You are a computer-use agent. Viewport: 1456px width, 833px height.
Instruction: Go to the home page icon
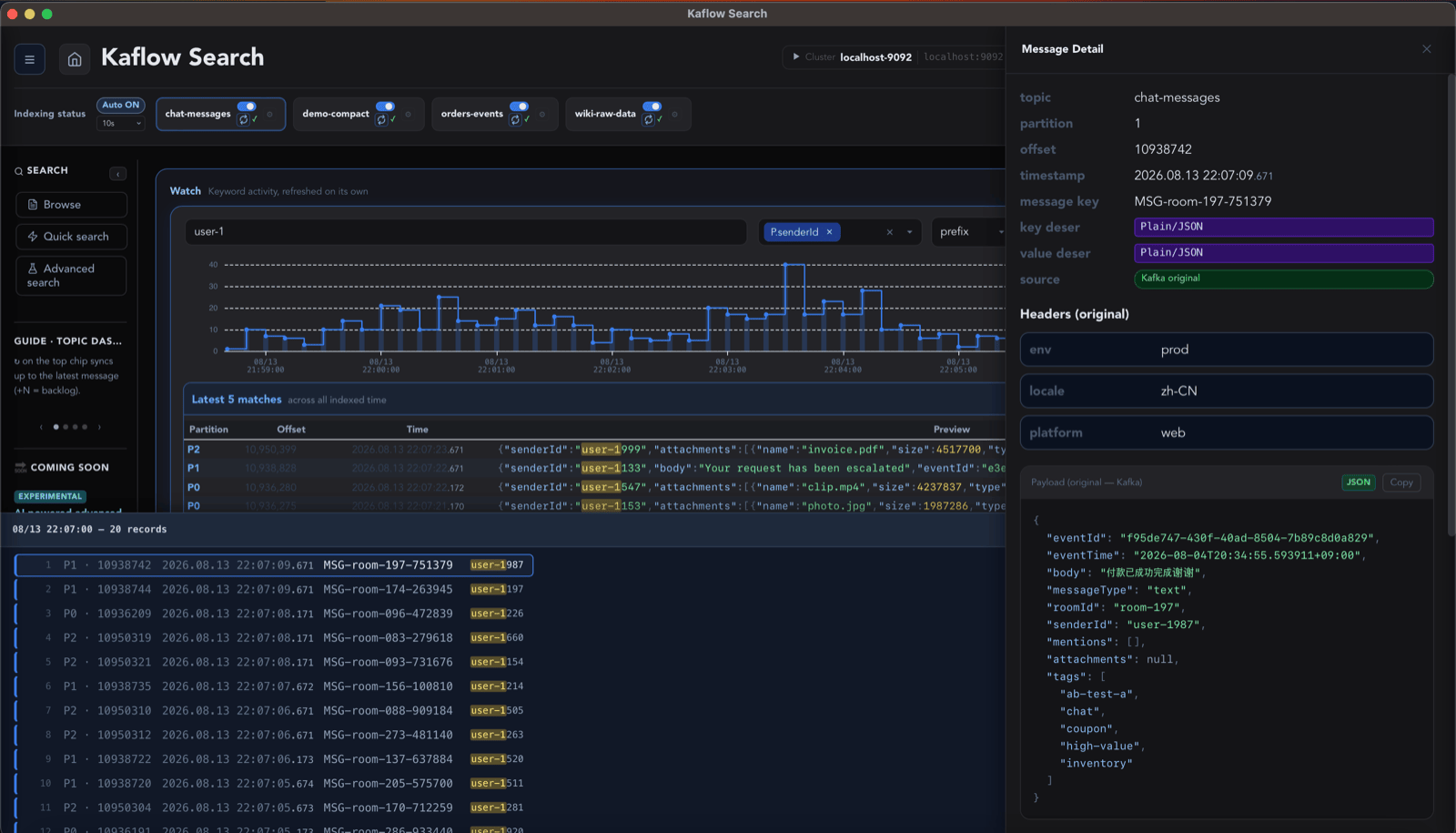tap(75, 59)
